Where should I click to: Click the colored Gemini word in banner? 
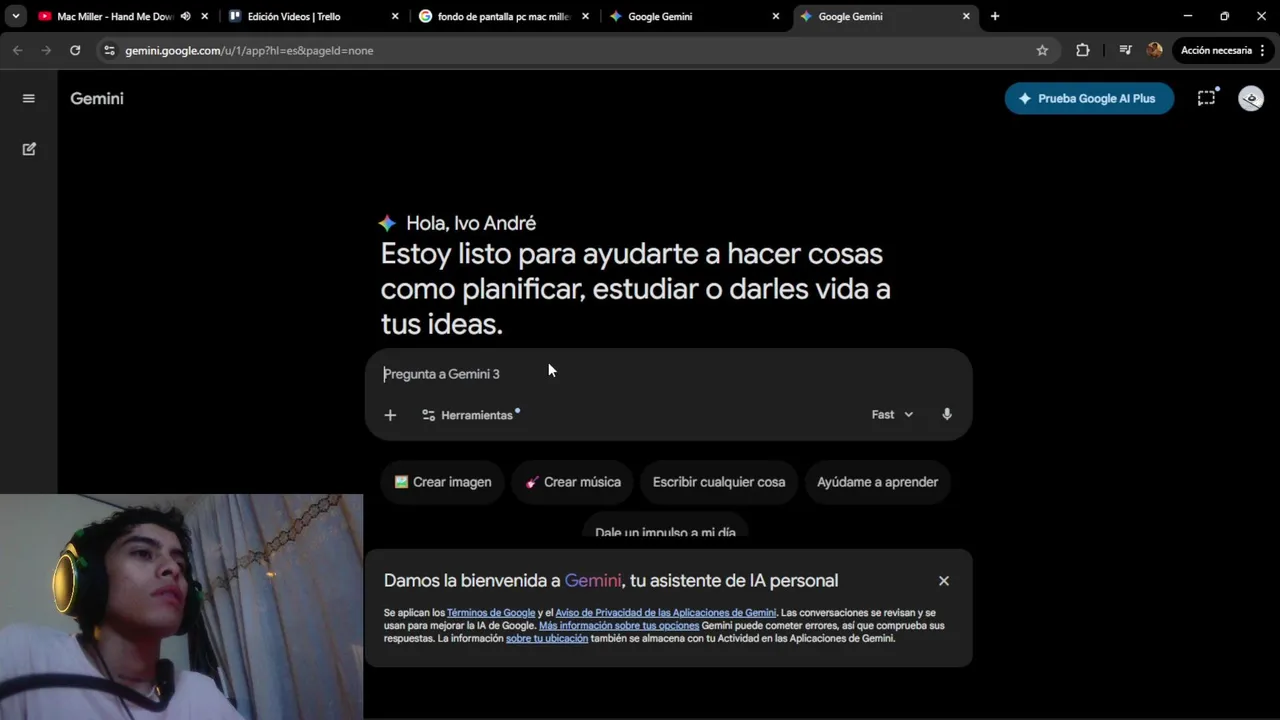(593, 581)
